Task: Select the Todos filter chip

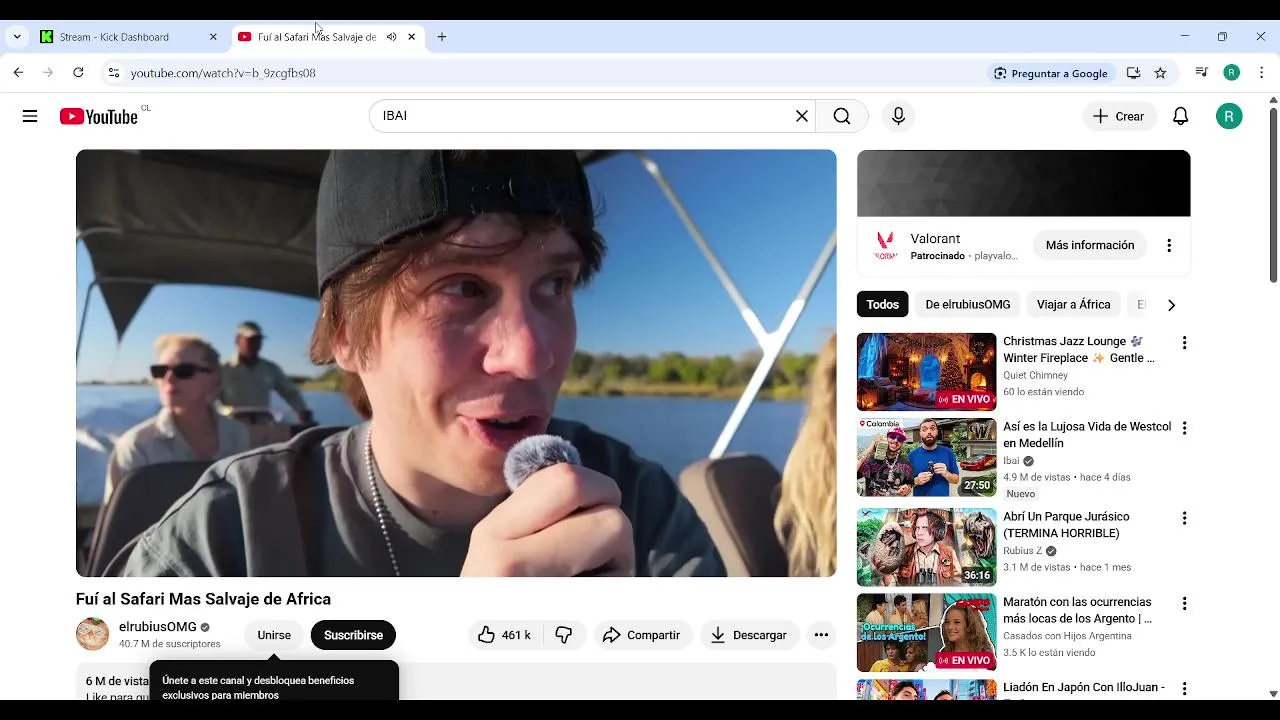Action: (883, 304)
